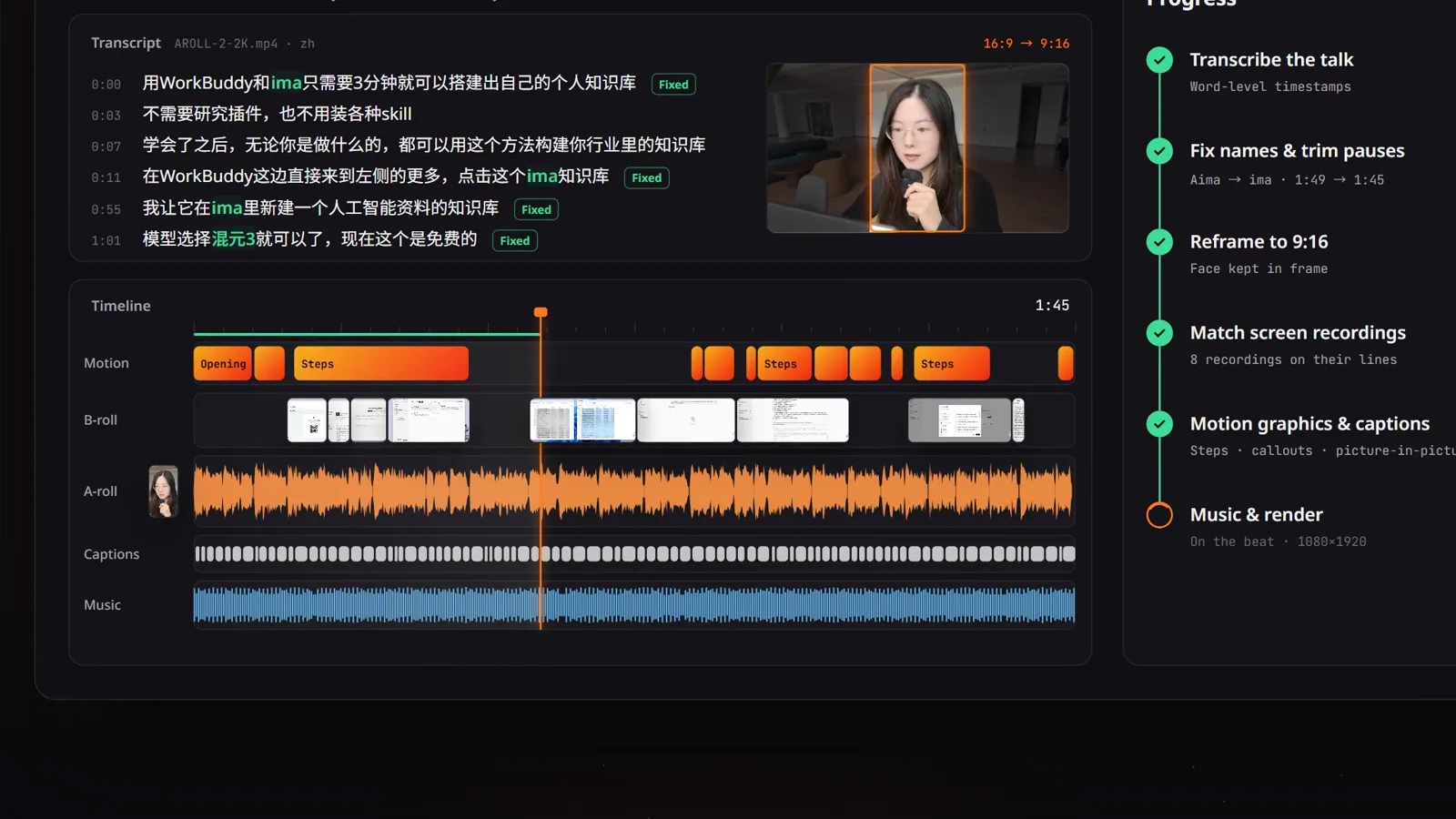Select the first Steps clip in Motion track
Screen dimensions: 1456x819
pos(381,363)
